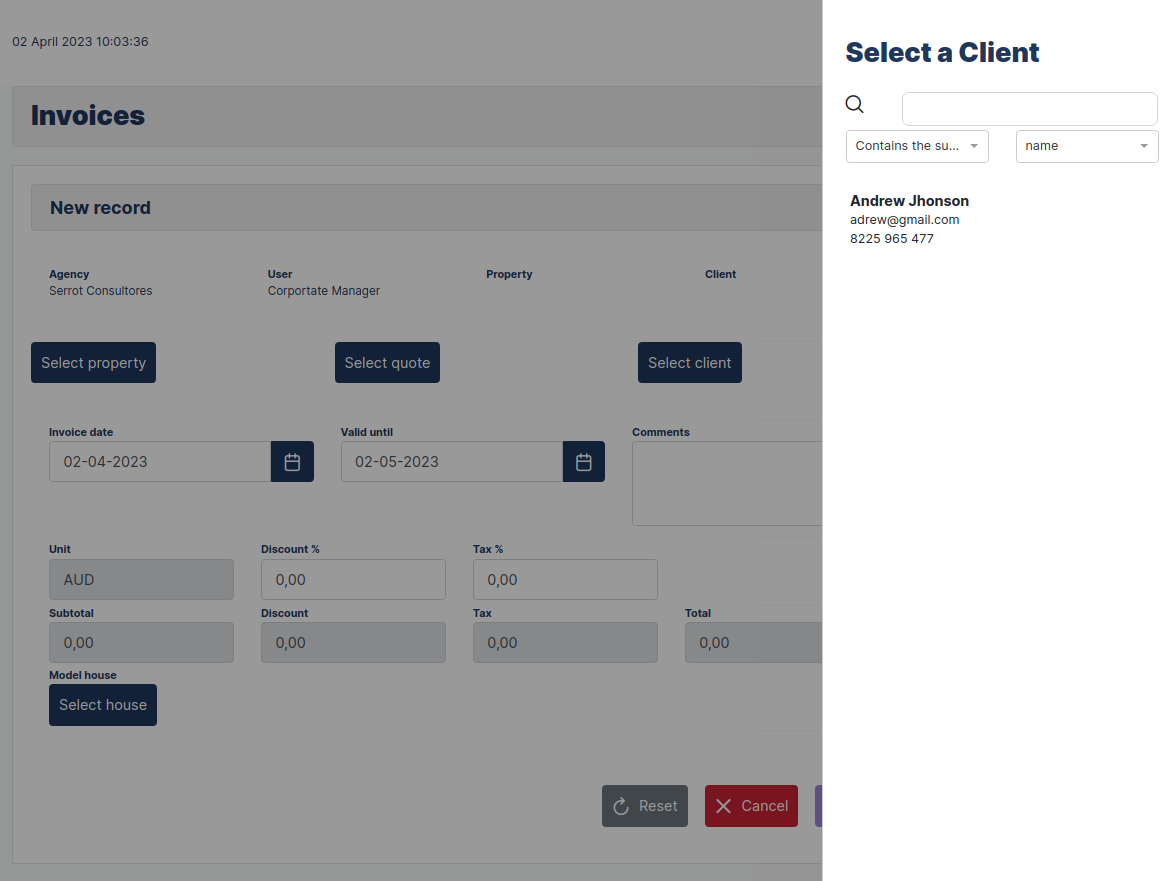Click the email adrew@gmail.com
Screen dimensions: 1175x881
click(x=904, y=219)
